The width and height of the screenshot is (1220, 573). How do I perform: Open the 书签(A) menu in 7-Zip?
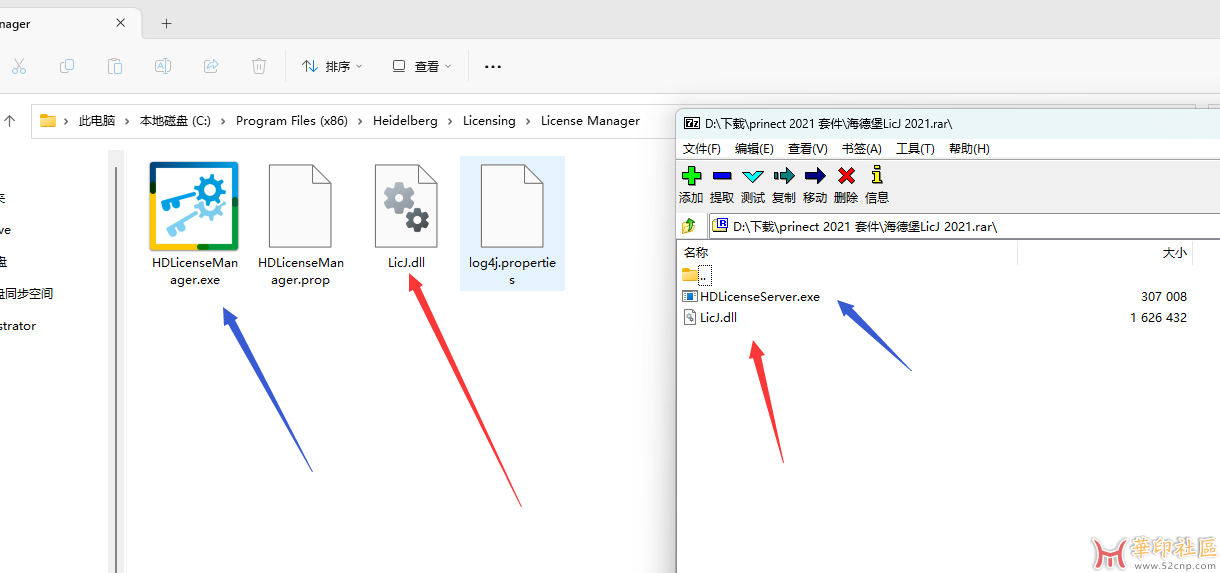click(x=862, y=148)
